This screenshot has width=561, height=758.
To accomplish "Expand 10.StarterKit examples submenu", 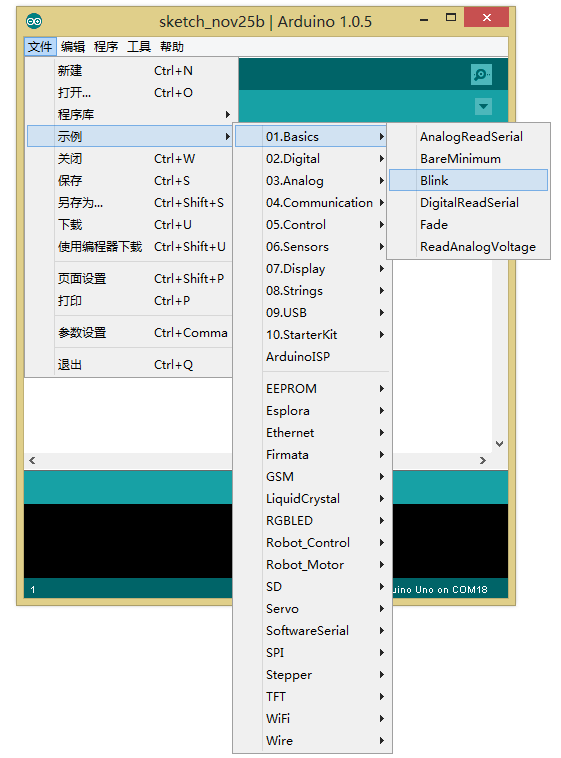I will coord(311,335).
